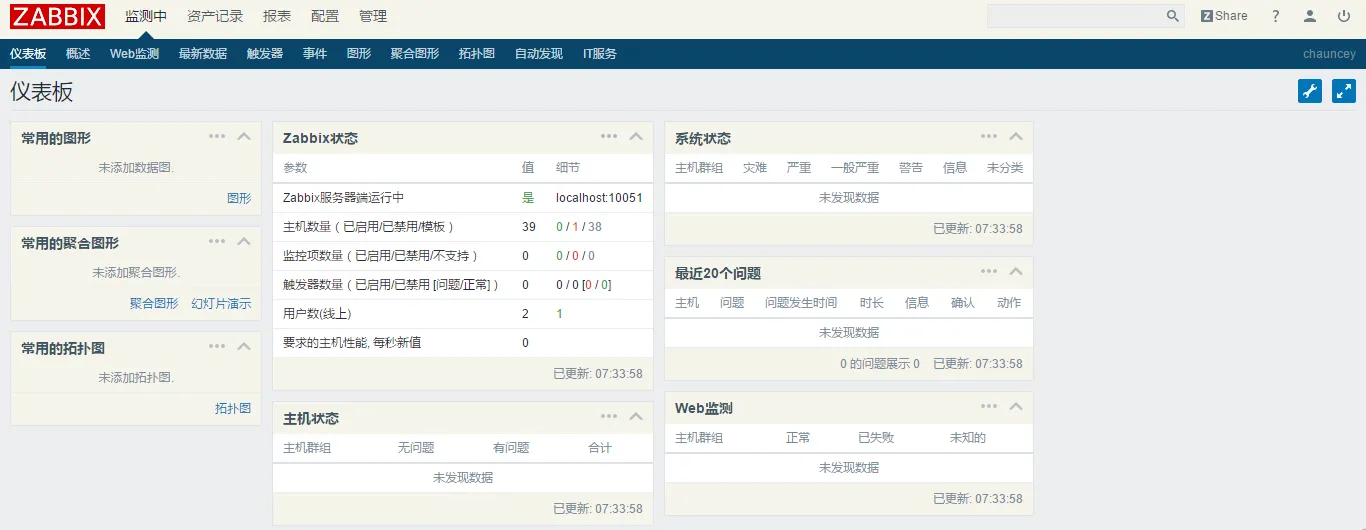Open help via the question mark icon
The image size is (1366, 530).
coord(1275,16)
